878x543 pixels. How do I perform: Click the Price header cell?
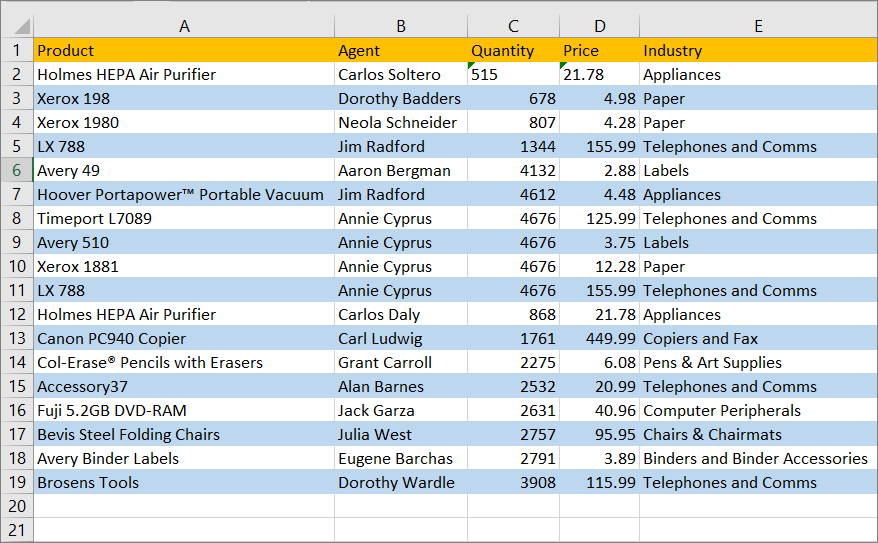click(x=600, y=50)
